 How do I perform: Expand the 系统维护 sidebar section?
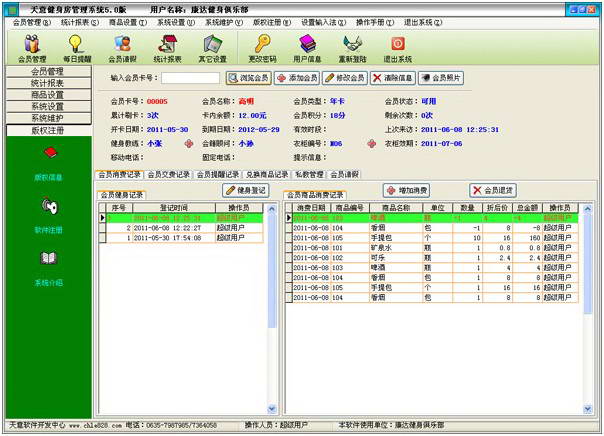tap(48, 118)
